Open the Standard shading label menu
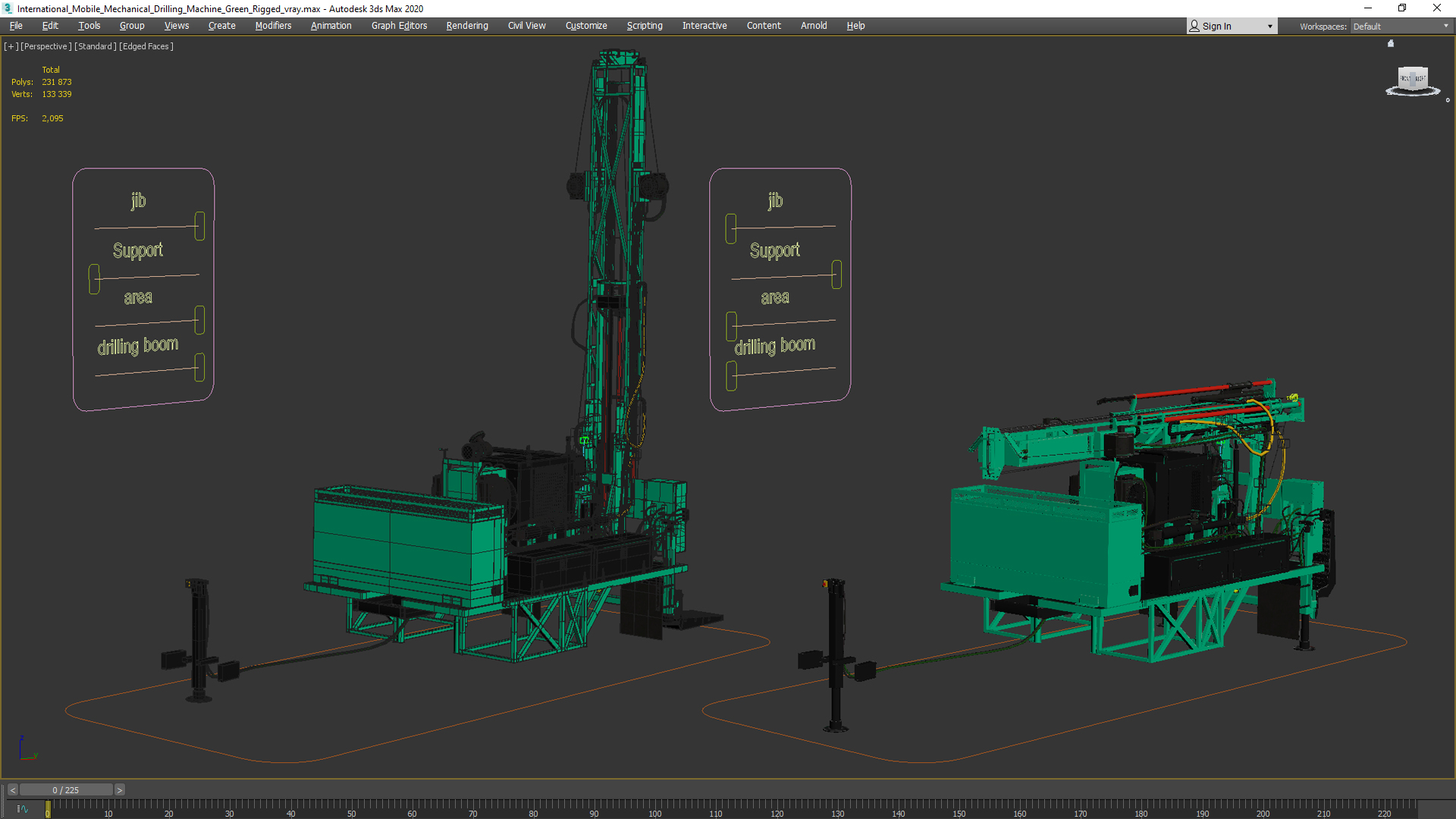Viewport: 1456px width, 819px height. [x=96, y=46]
